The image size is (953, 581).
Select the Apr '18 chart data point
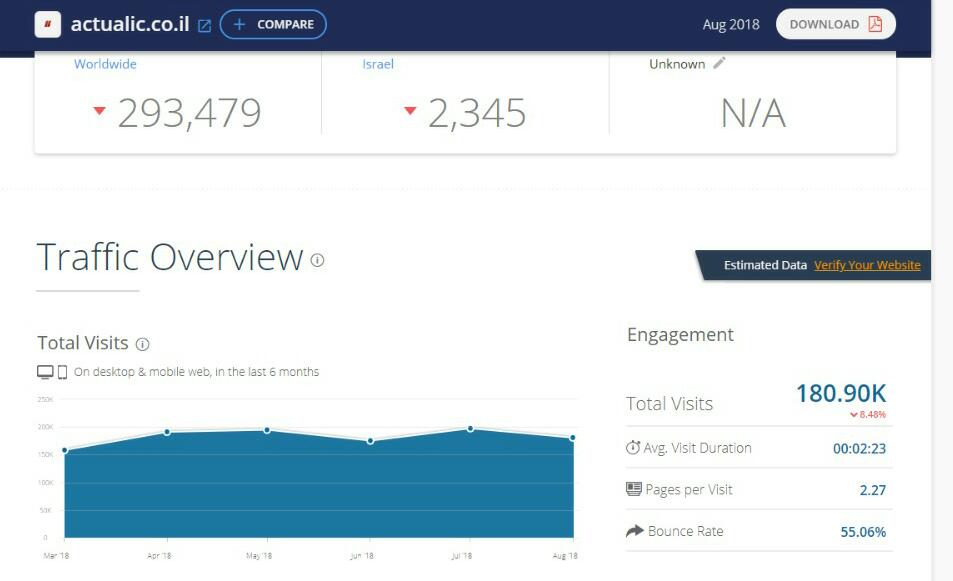(x=167, y=432)
